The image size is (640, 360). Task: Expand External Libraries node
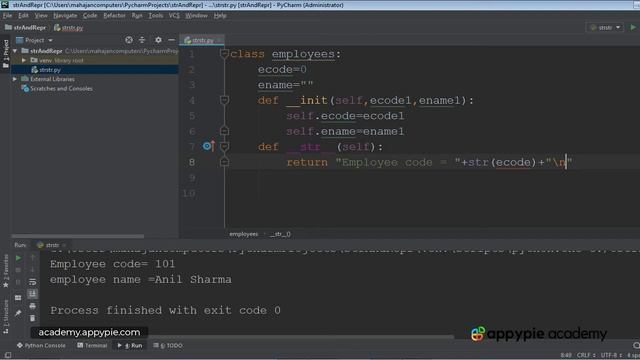[x=16, y=79]
